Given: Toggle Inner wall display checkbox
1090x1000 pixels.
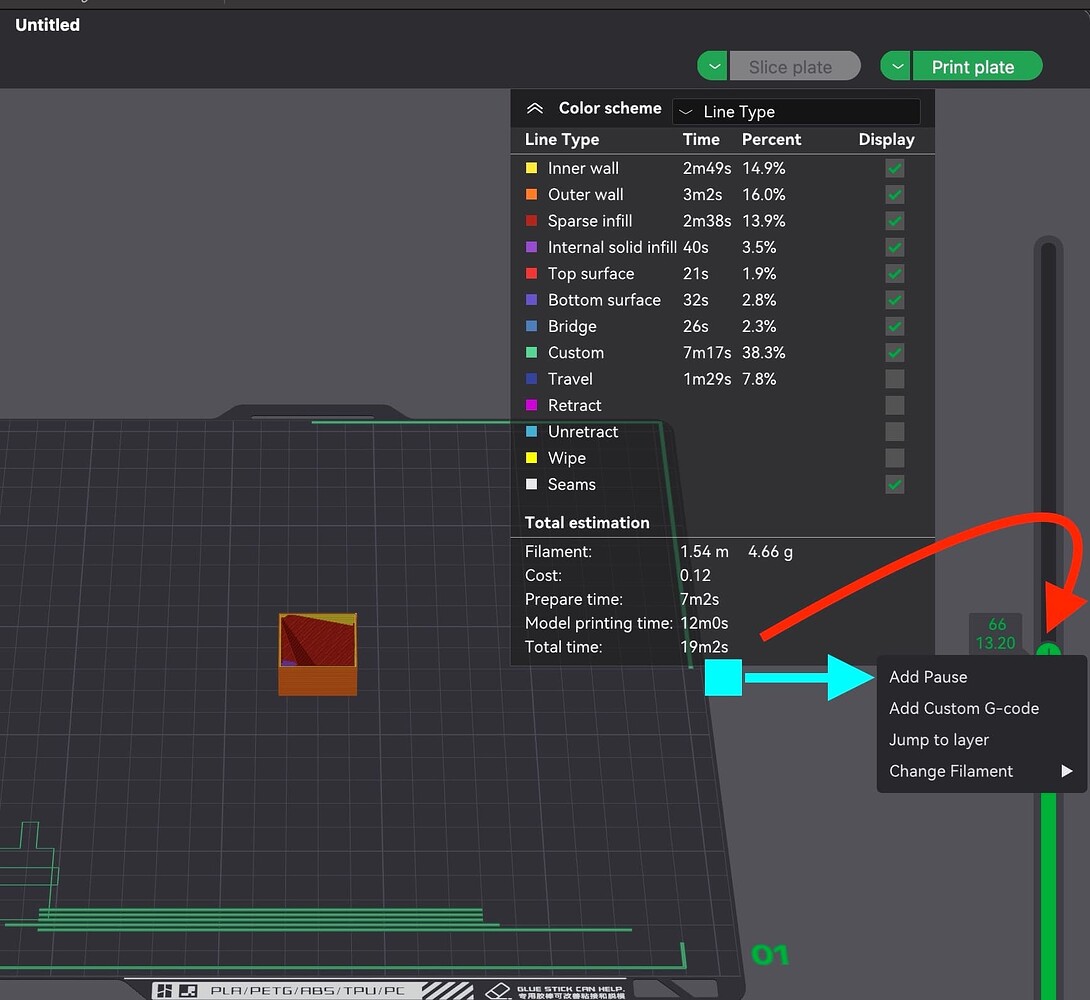Looking at the screenshot, I should (x=895, y=168).
